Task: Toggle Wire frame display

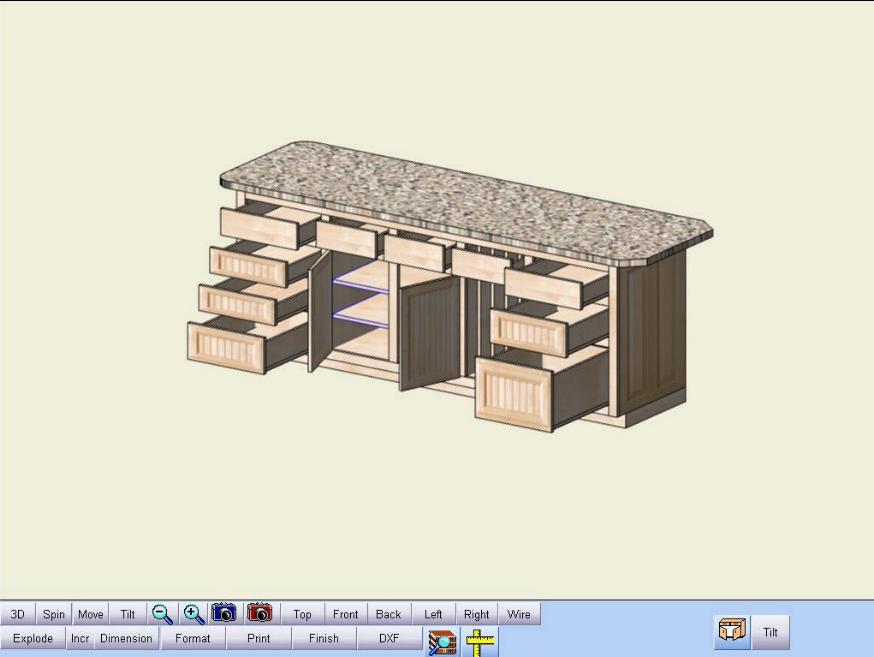Action: [519, 614]
